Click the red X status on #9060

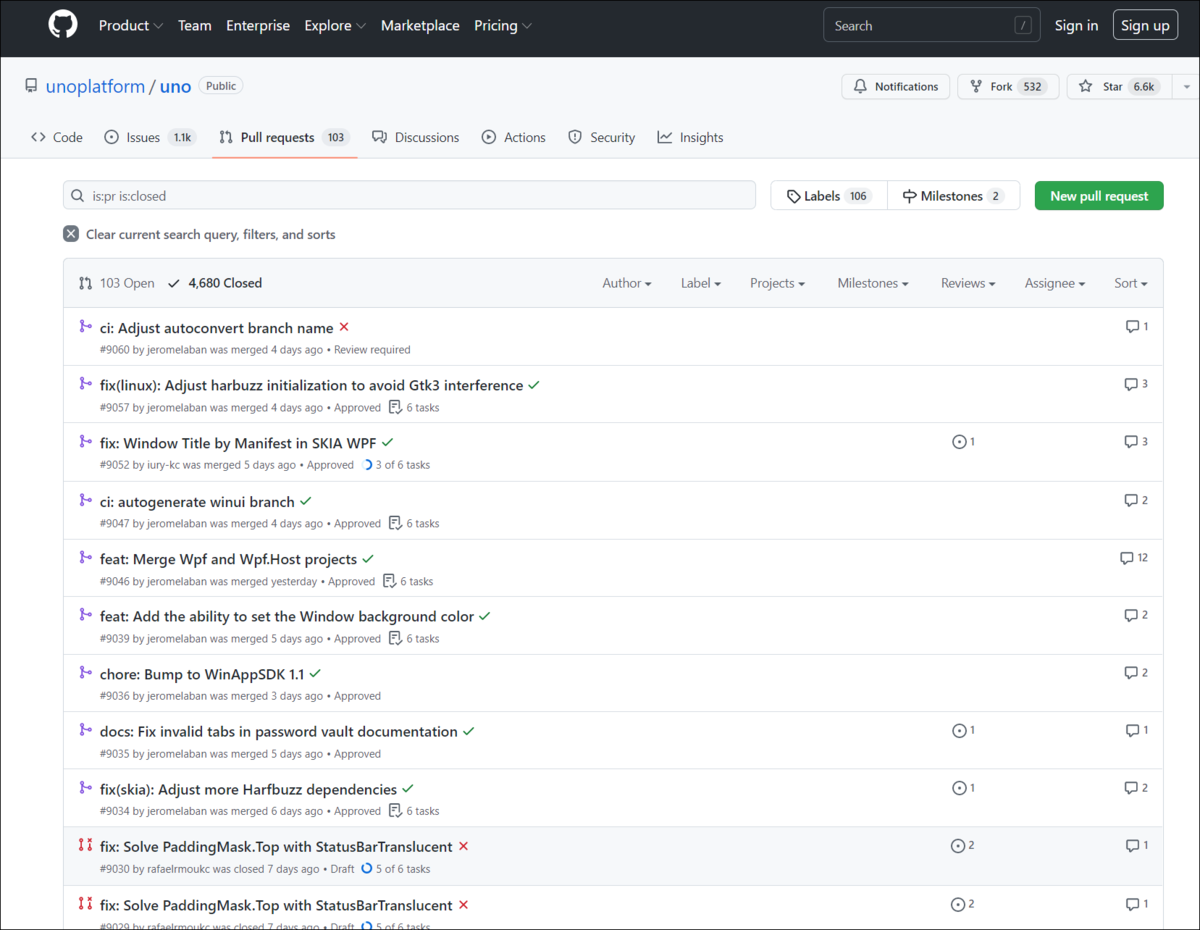pos(344,327)
